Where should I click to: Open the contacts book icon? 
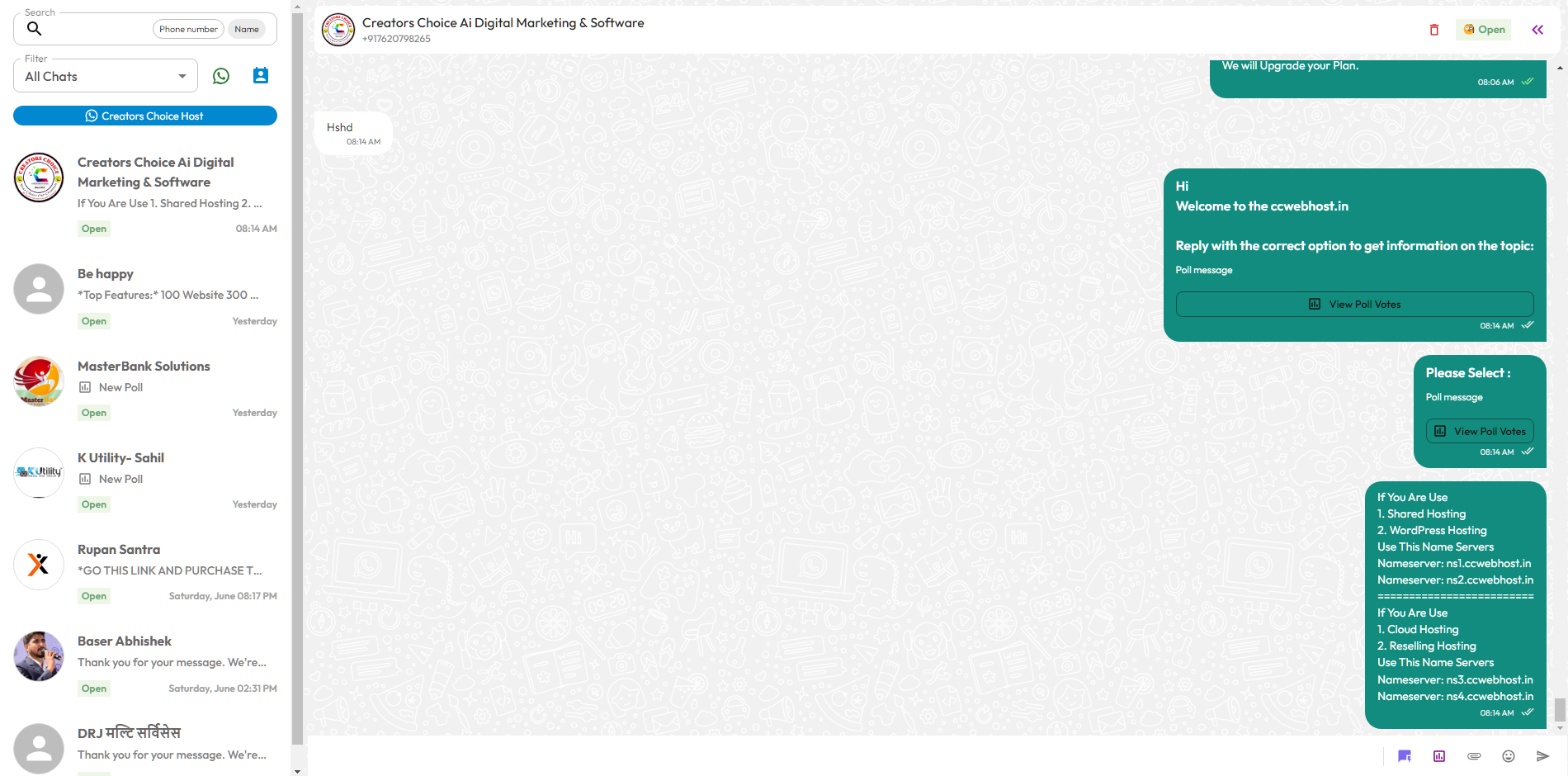[261, 76]
